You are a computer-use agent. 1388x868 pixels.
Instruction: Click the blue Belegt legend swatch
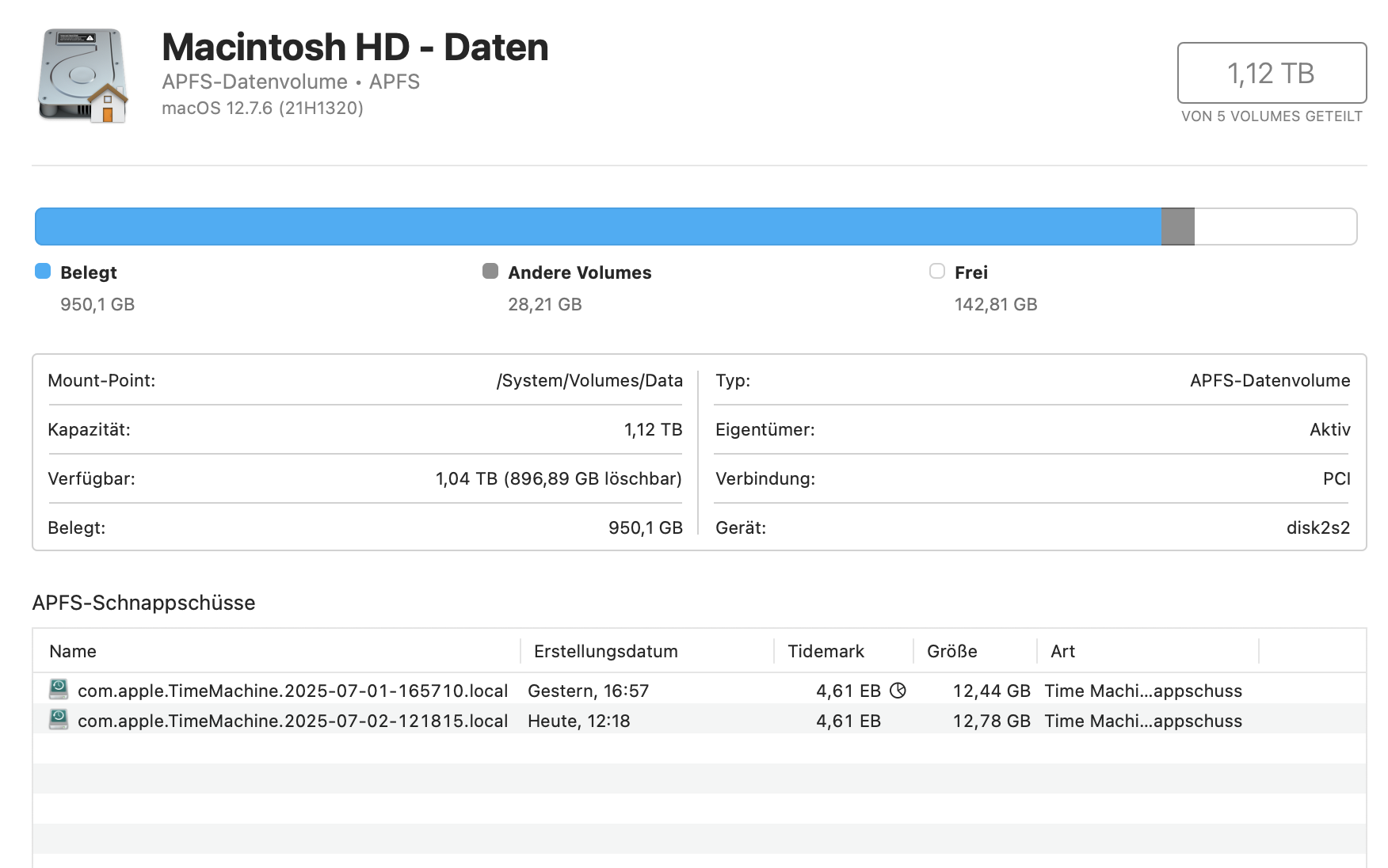coord(43,272)
